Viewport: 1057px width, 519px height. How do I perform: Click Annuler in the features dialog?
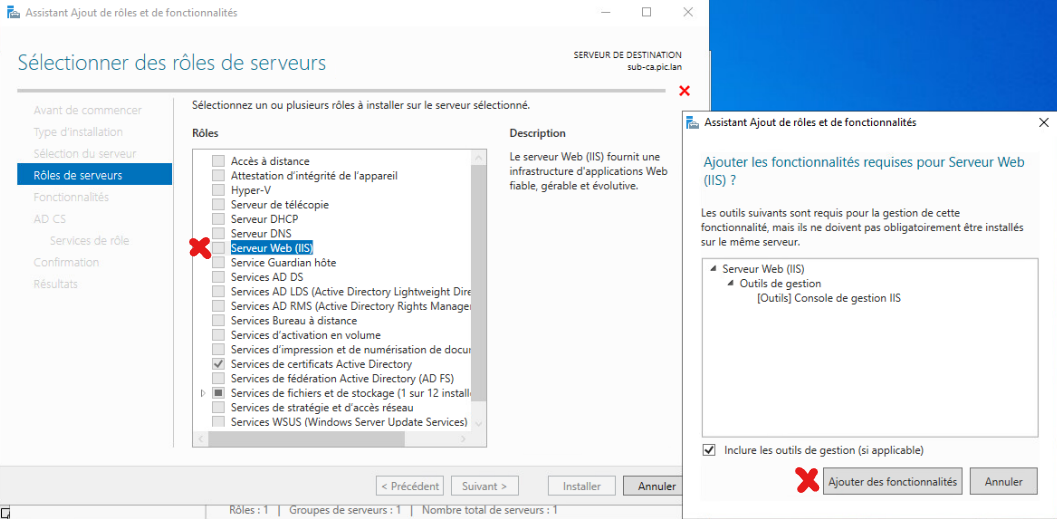(1003, 482)
